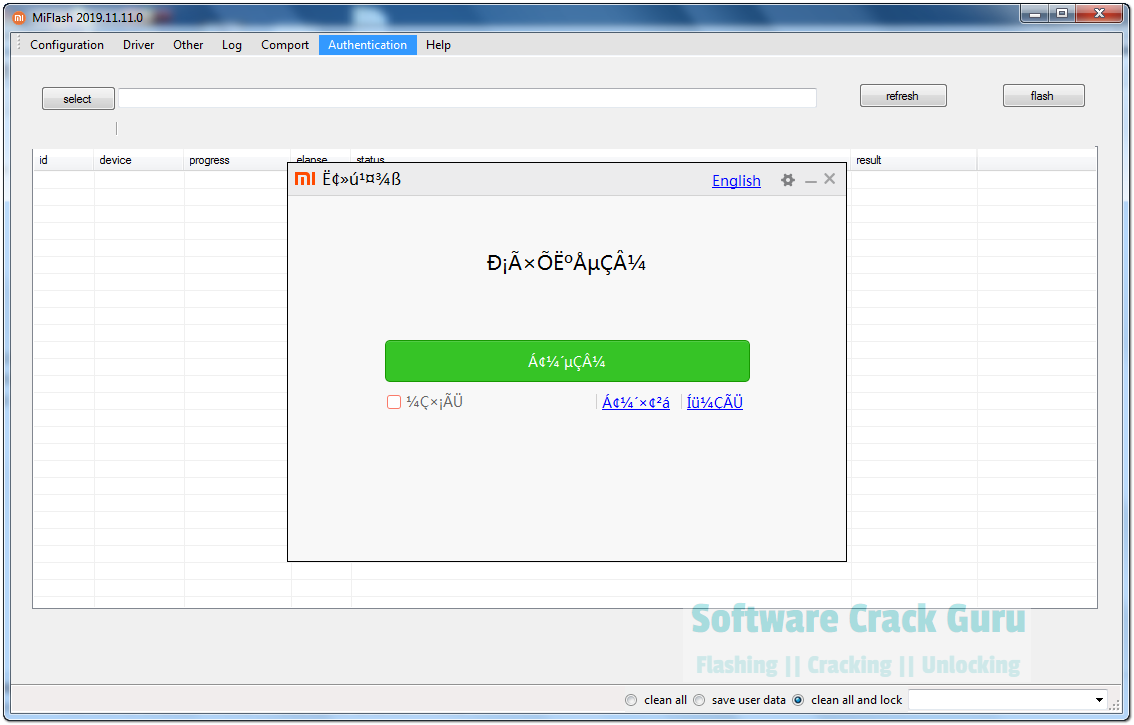Open the Authentication menu
The image size is (1134, 725).
coord(367,45)
